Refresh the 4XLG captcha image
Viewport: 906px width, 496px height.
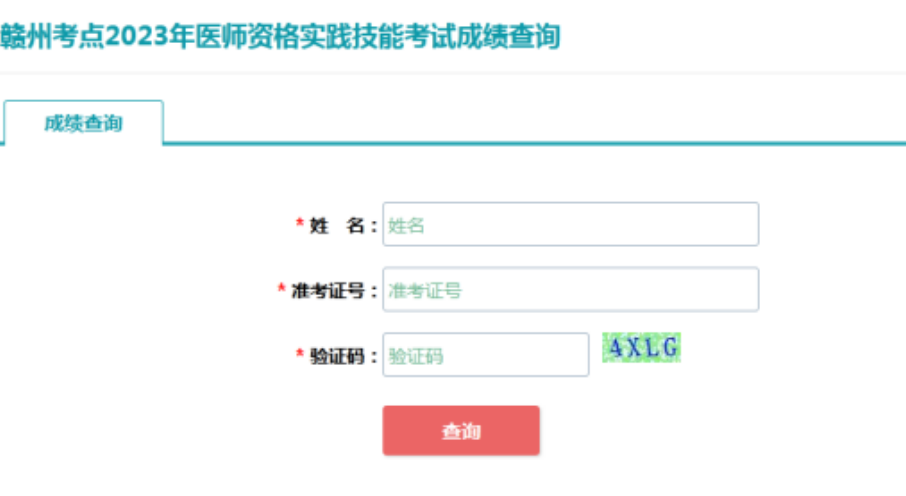(641, 347)
